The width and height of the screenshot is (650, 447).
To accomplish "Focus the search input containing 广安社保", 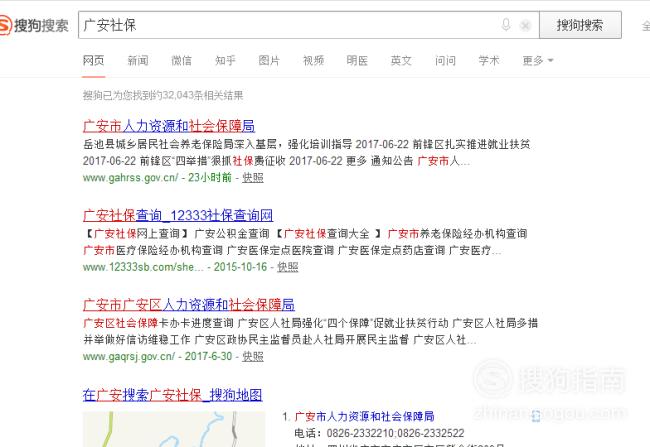I will [308, 25].
